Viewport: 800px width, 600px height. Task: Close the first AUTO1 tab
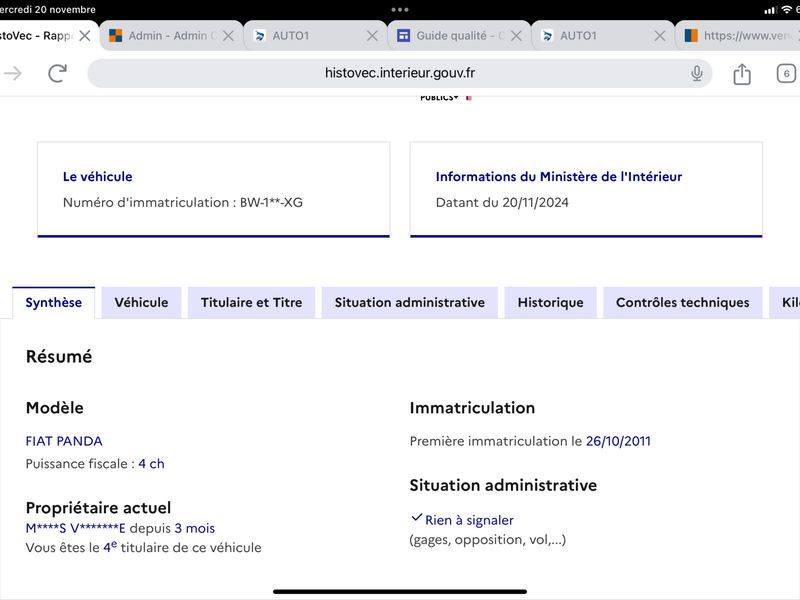click(x=372, y=36)
